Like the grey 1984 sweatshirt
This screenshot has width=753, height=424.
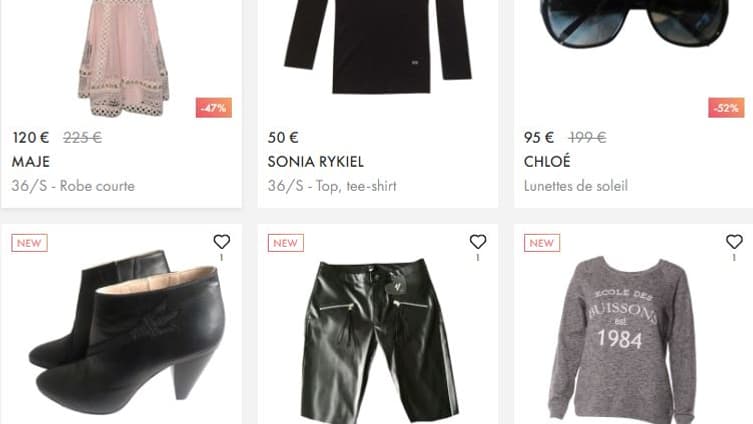[734, 242]
